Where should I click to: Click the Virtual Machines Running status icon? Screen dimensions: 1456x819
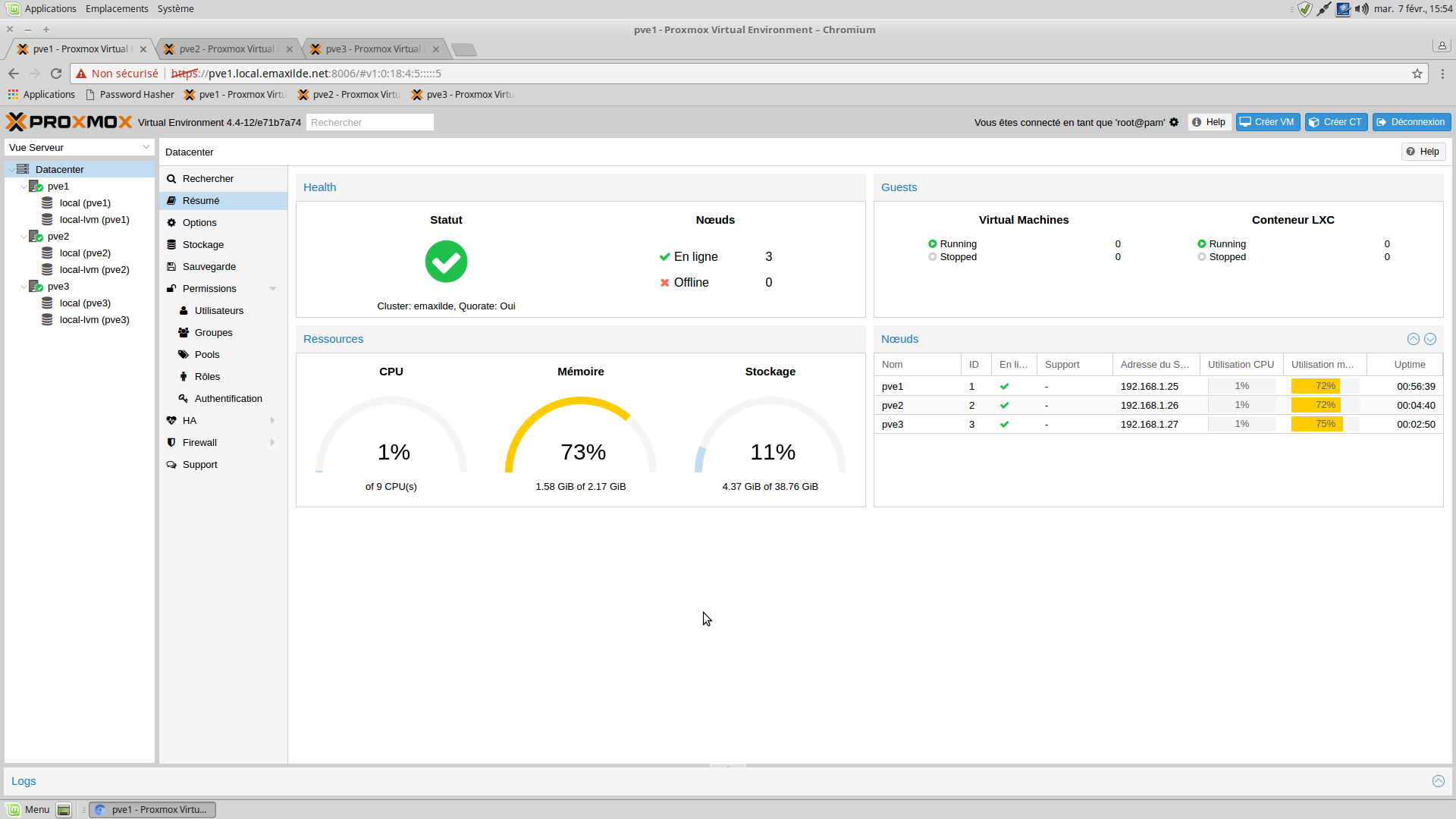point(933,243)
